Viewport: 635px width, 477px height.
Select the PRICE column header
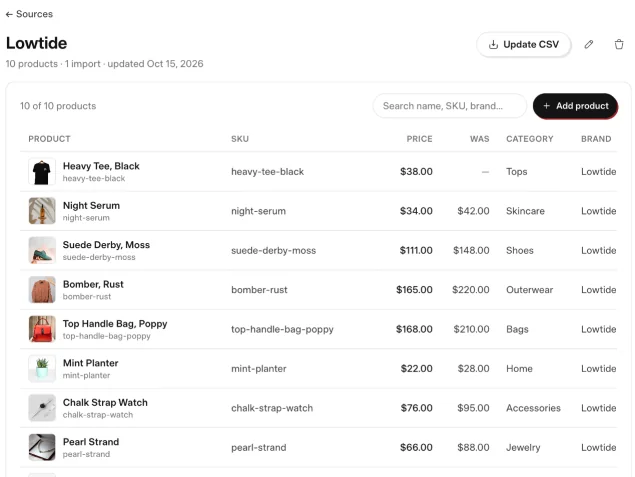pyautogui.click(x=420, y=139)
